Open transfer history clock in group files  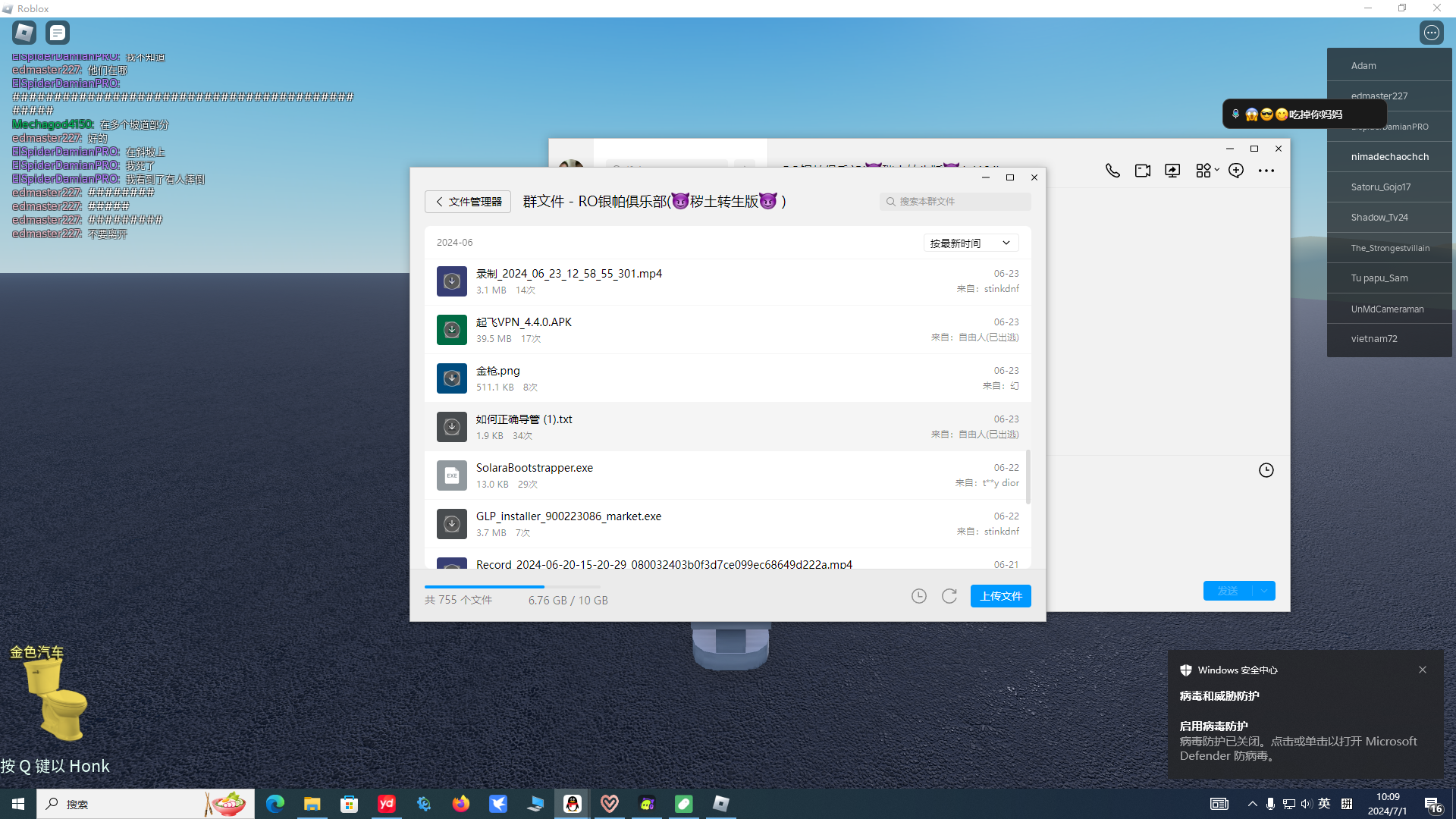919,596
